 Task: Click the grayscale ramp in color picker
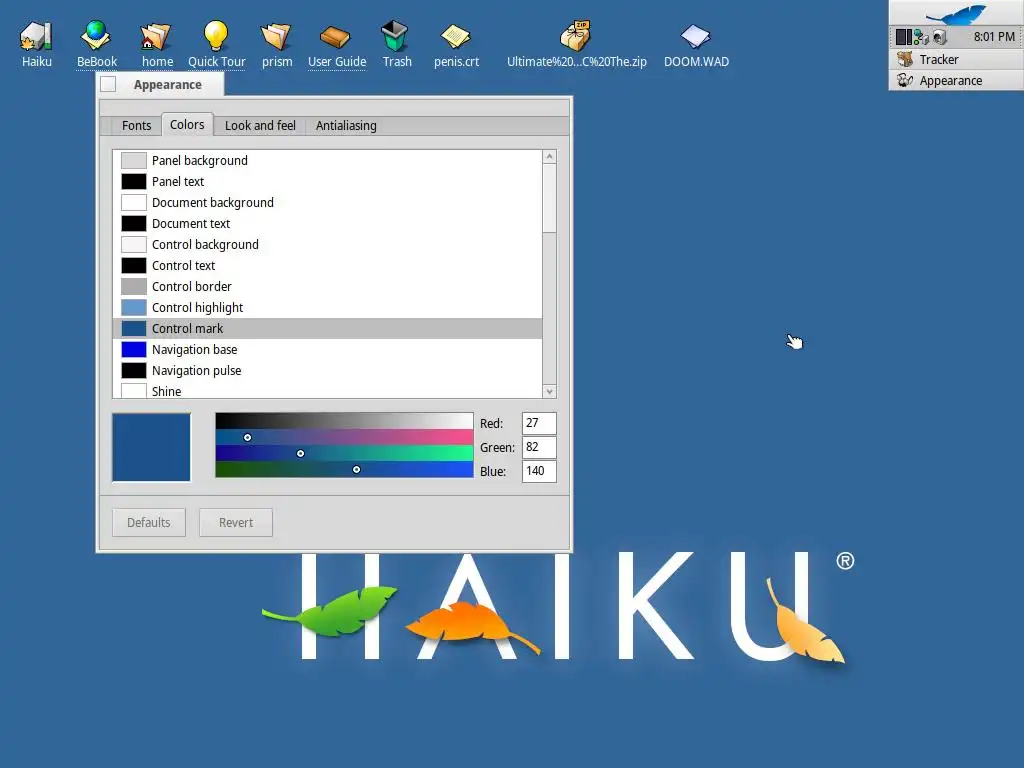pyautogui.click(x=344, y=421)
